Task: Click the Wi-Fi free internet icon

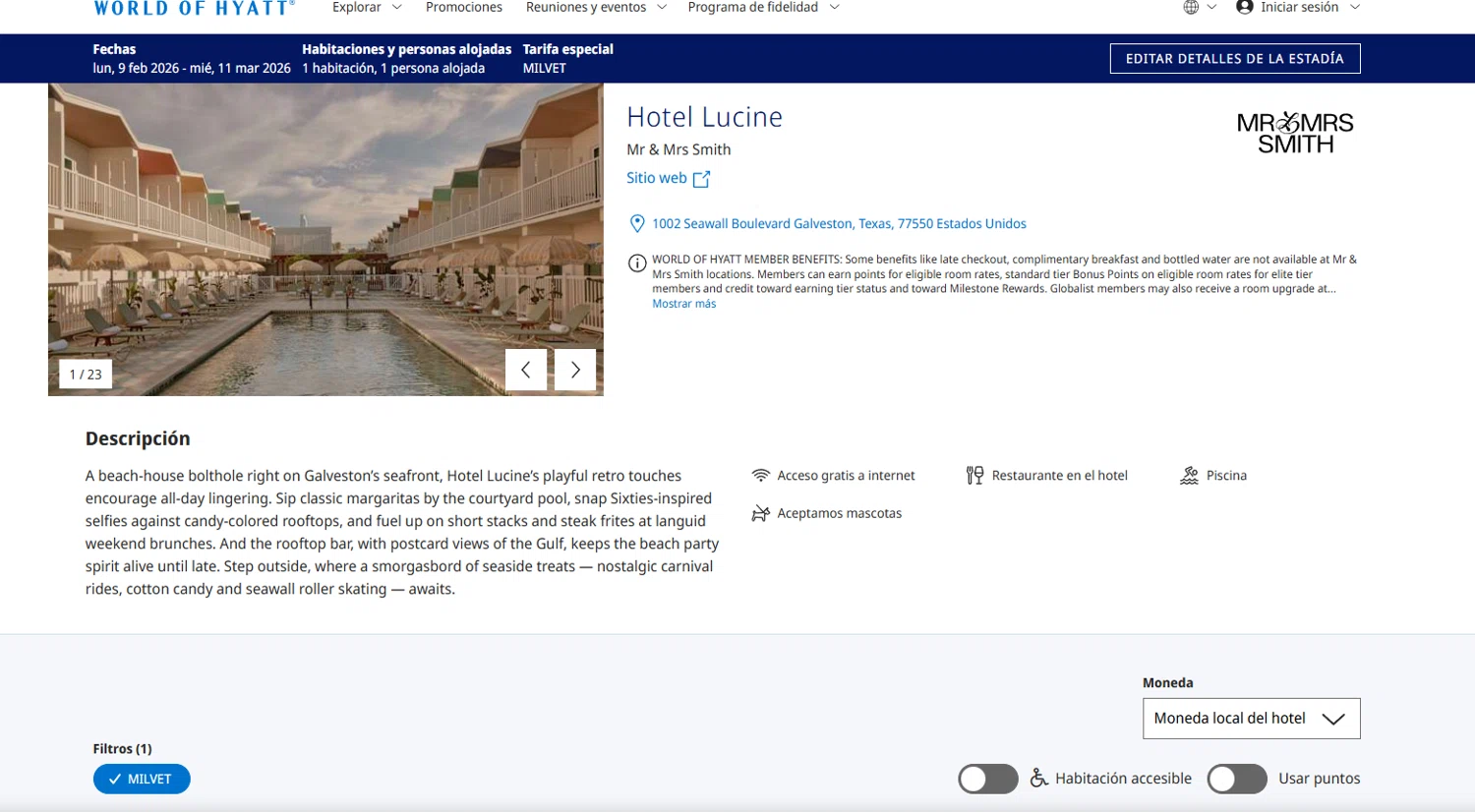Action: (x=760, y=476)
